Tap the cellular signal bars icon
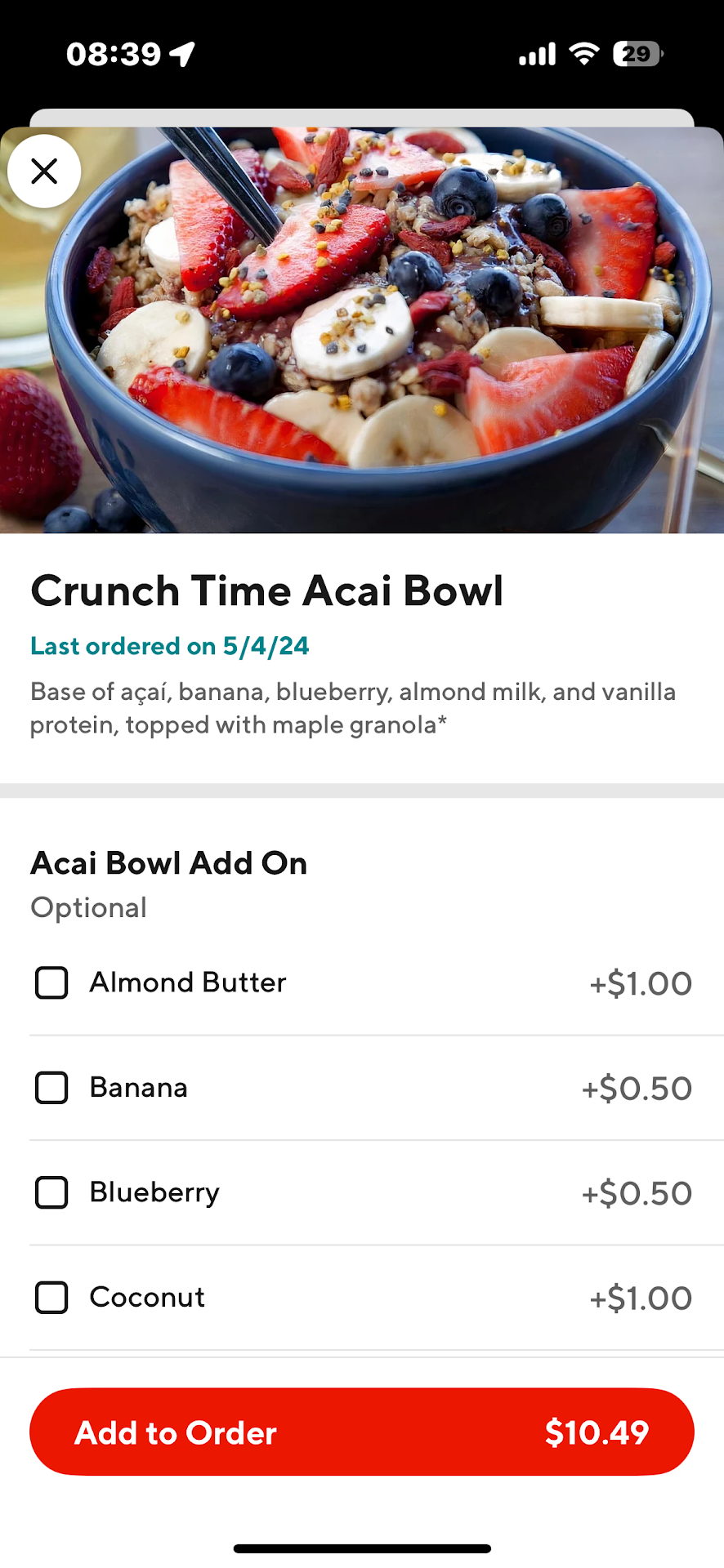This screenshot has width=724, height=1568. 537,54
